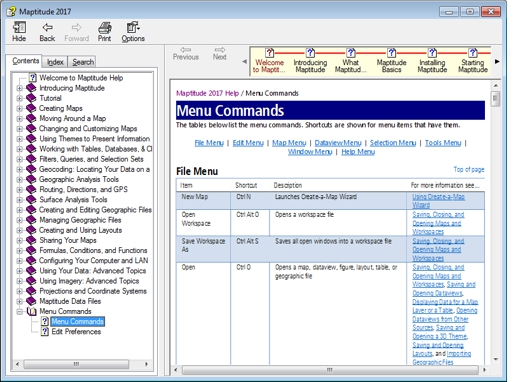Expand the Managing Geographic Files node
Screen dimensions: 525x382
[19, 220]
